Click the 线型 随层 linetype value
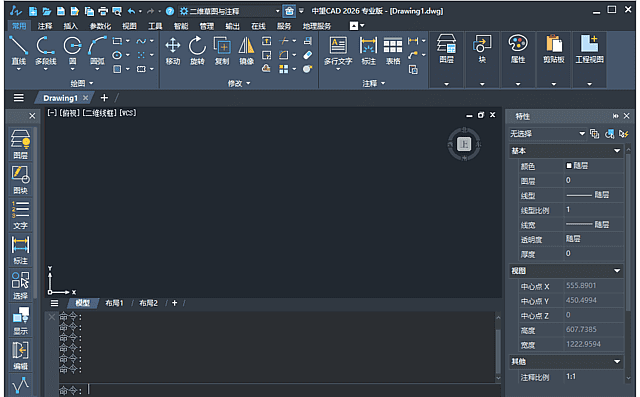This screenshot has height=397, width=640. pos(594,195)
